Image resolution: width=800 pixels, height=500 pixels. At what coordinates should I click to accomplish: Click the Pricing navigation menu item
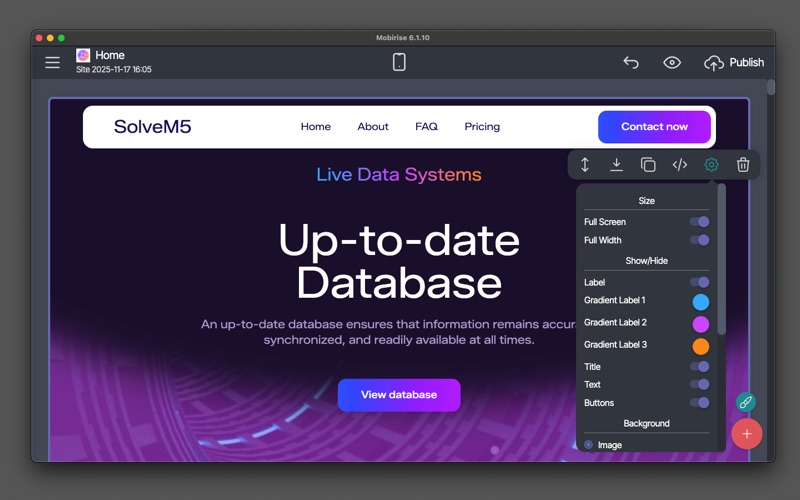click(x=482, y=127)
